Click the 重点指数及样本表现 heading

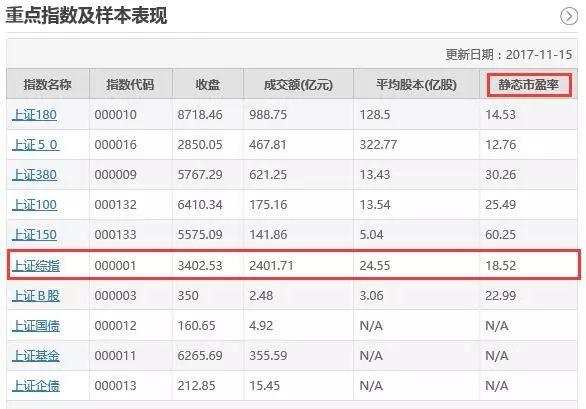coord(86,16)
